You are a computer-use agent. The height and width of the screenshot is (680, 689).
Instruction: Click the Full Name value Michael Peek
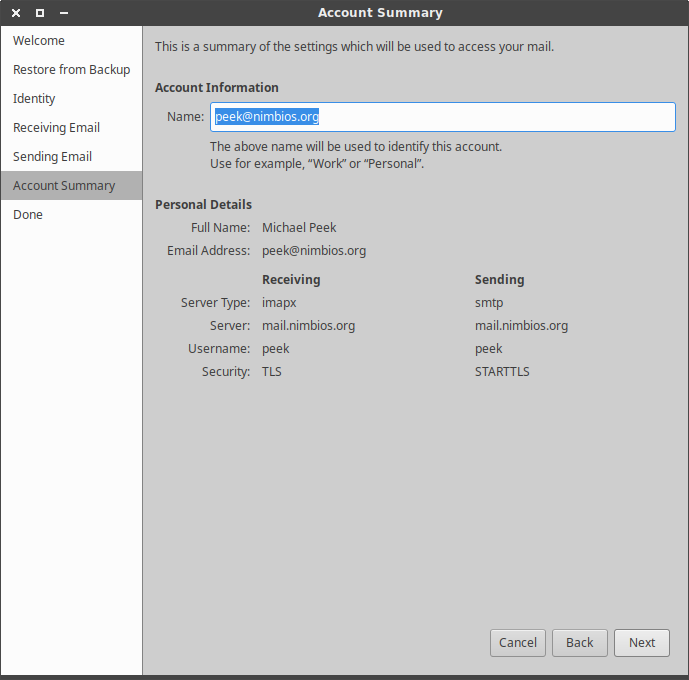pyautogui.click(x=299, y=228)
